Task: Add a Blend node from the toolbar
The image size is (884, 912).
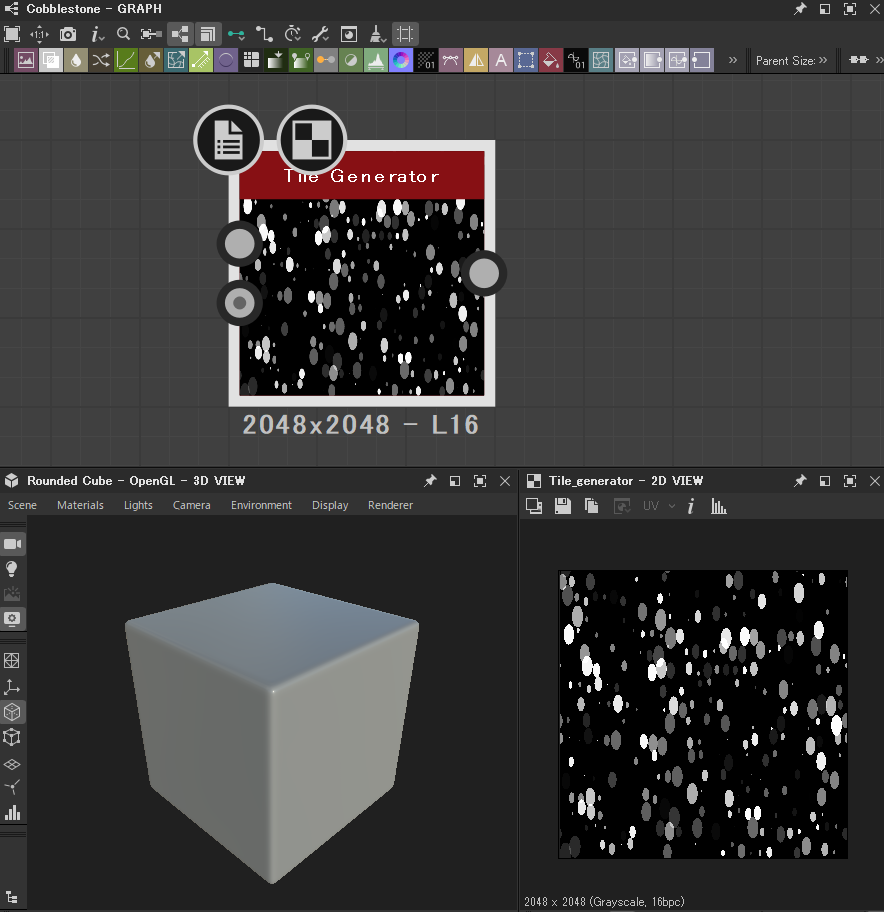Action: pyautogui.click(x=51, y=60)
